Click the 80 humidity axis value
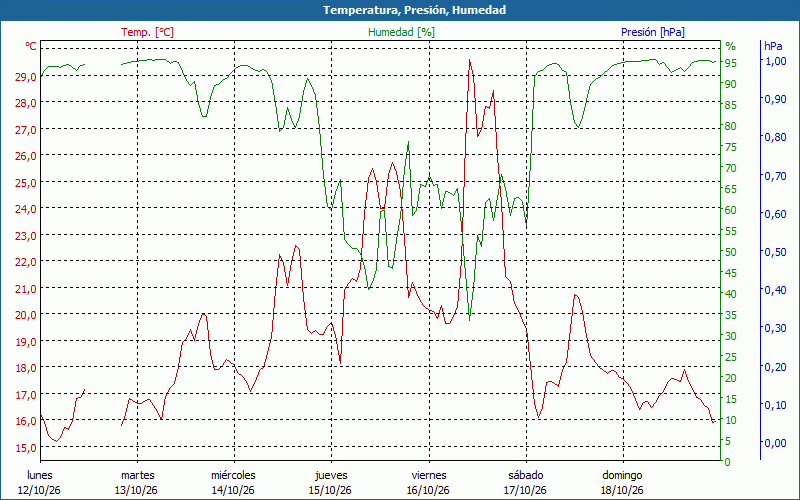Viewport: 800px width, 500px height. 731,126
